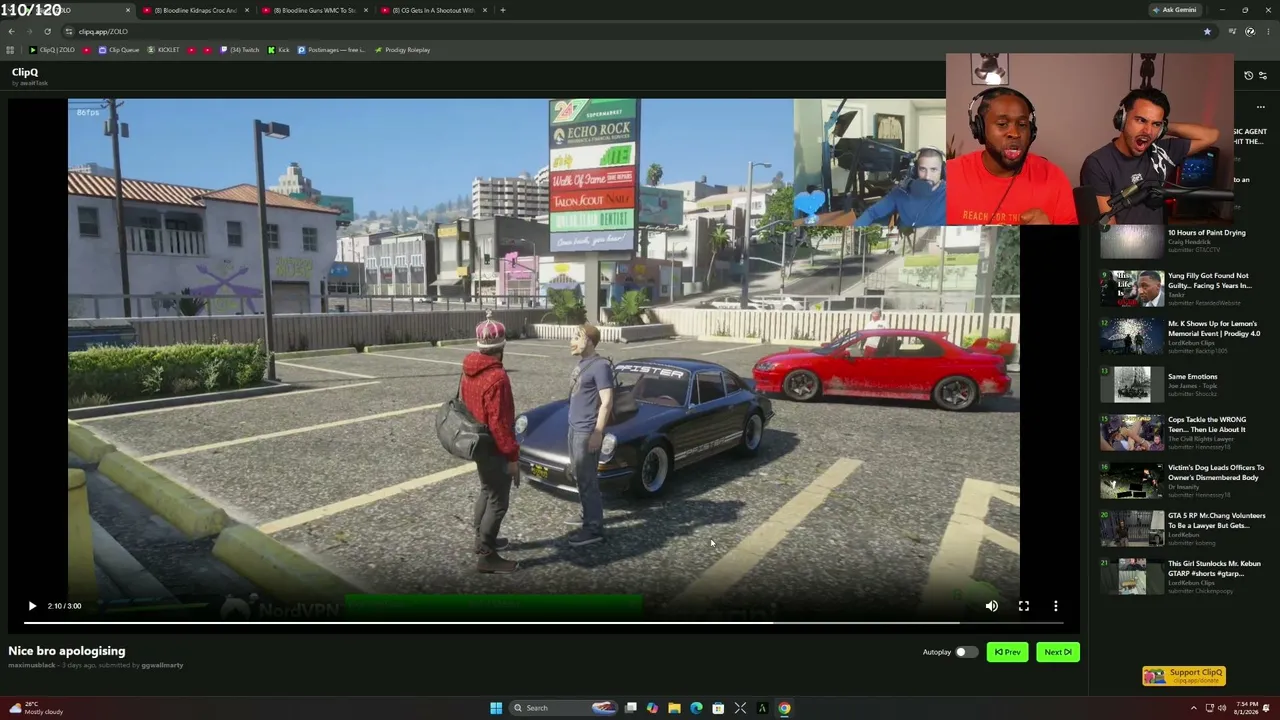Viewport: 1280px width, 720px height.
Task: Select 'This Girl Stunlocks Mr. Kebun' clip thumbnail
Action: point(1131,577)
